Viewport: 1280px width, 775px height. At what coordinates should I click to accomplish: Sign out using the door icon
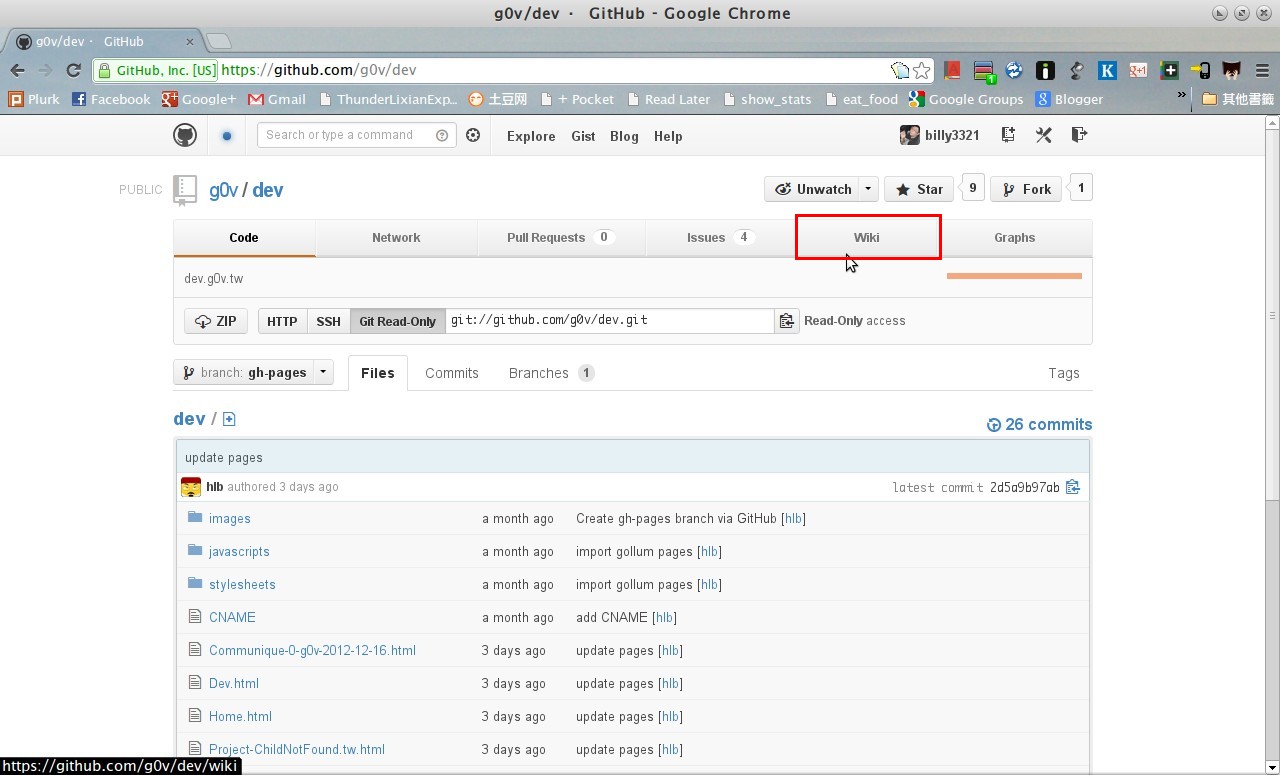(1079, 135)
